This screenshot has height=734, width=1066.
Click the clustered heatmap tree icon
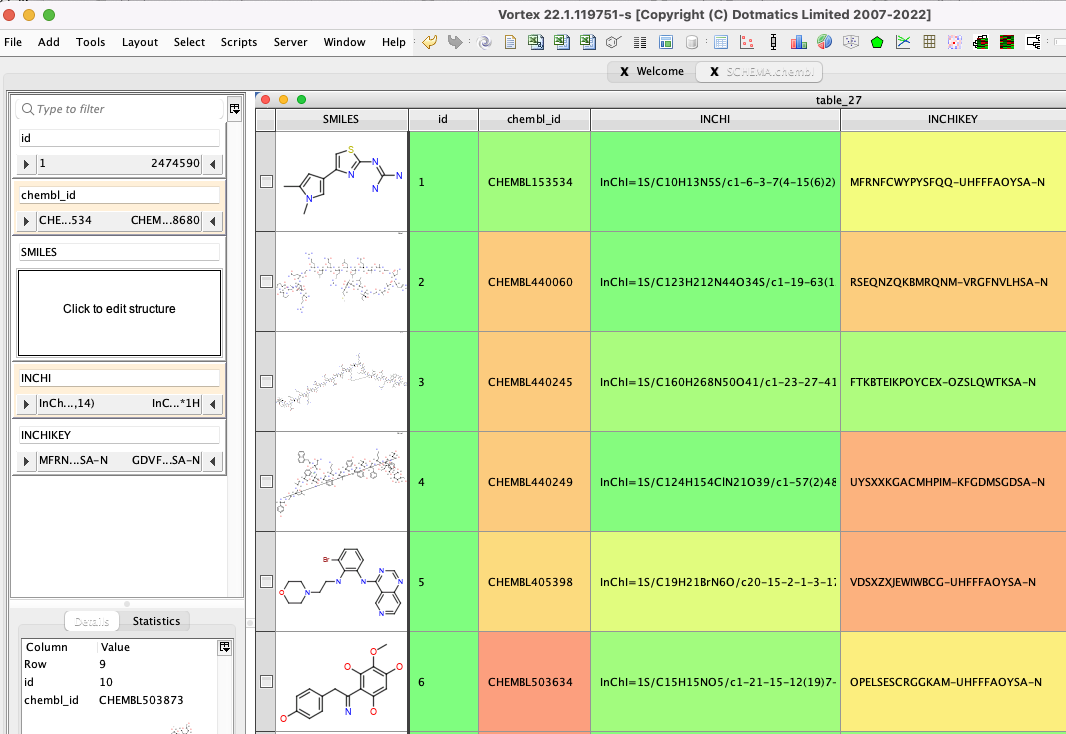point(980,42)
